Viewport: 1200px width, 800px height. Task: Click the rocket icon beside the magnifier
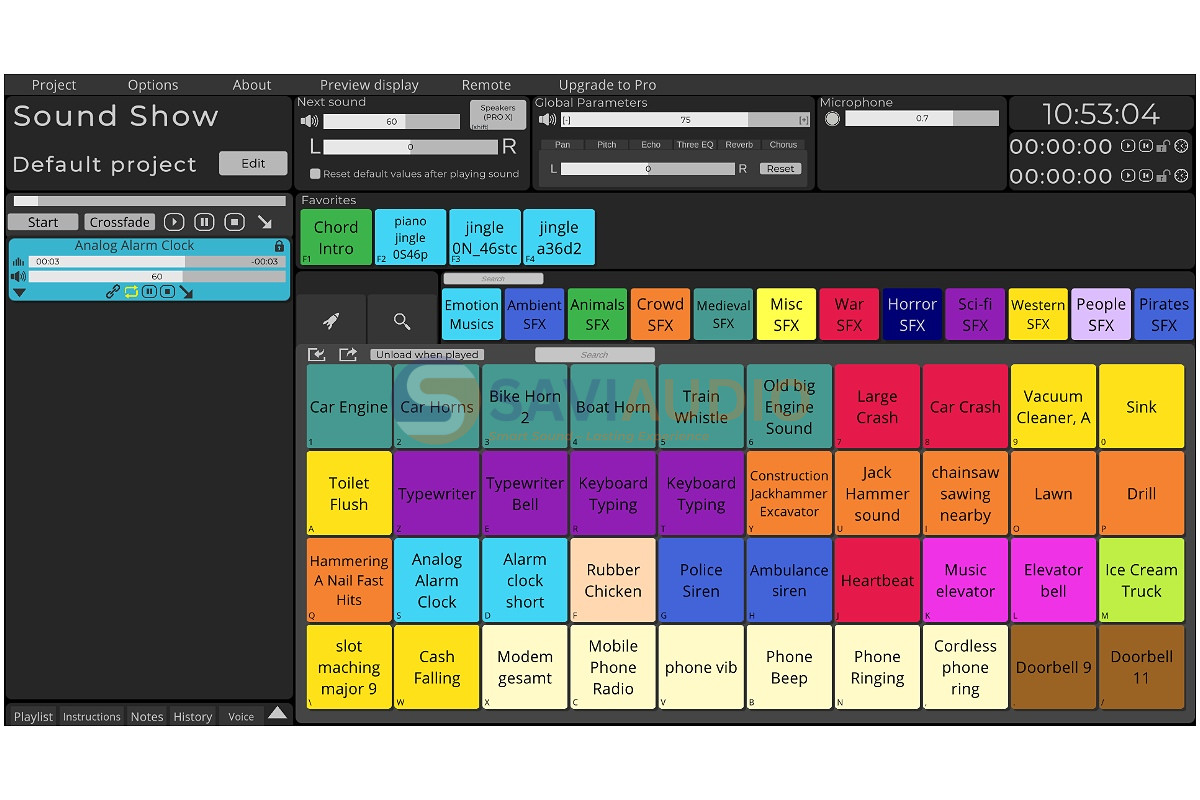(x=331, y=321)
